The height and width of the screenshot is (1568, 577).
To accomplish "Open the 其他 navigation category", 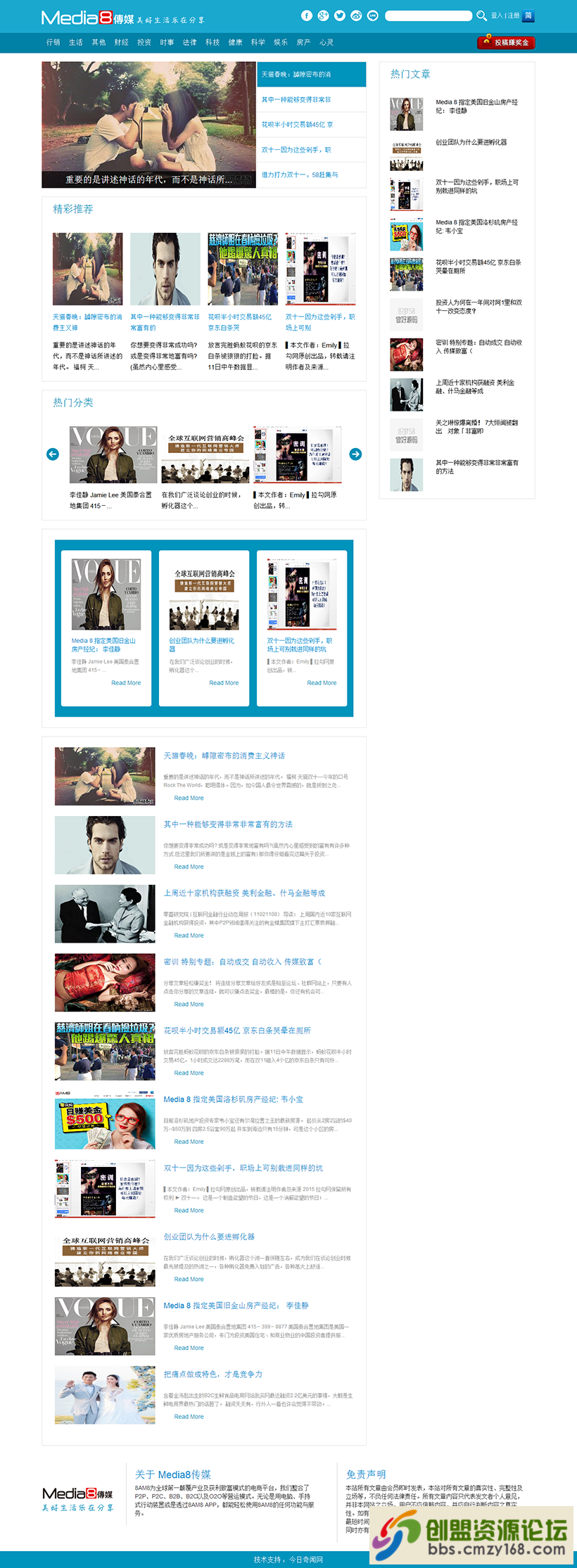I will (99, 42).
